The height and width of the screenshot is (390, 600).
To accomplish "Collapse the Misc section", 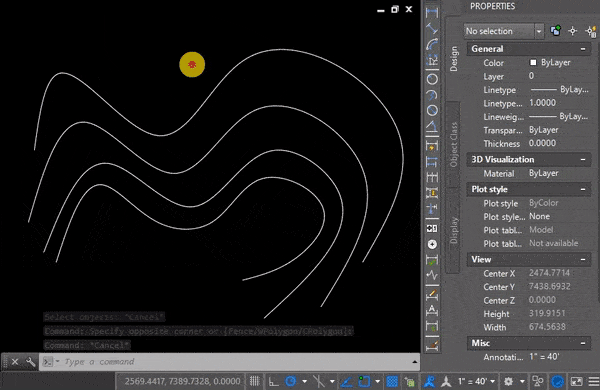I will (x=583, y=343).
